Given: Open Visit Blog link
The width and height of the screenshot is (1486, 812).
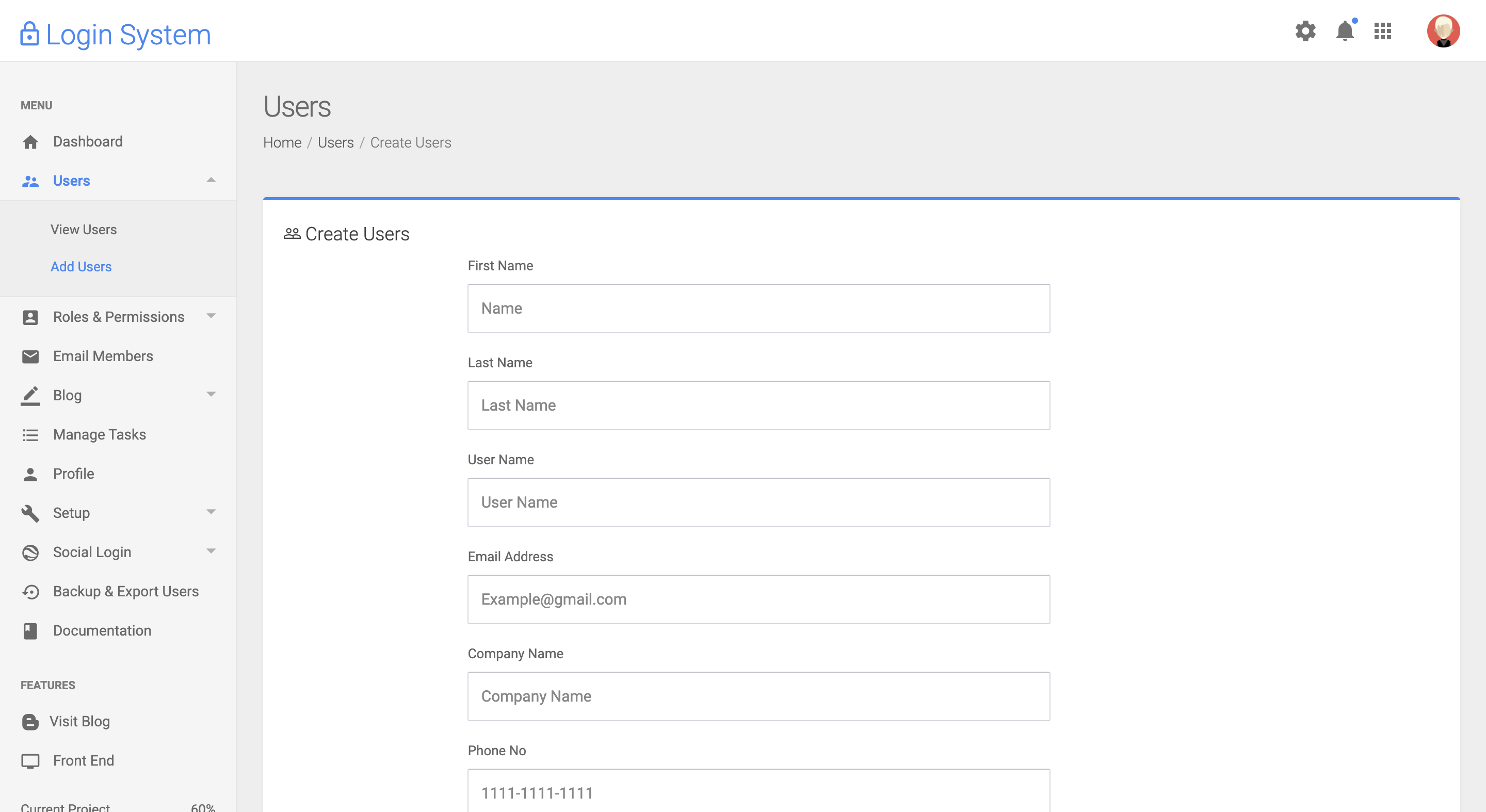Looking at the screenshot, I should [x=79, y=721].
